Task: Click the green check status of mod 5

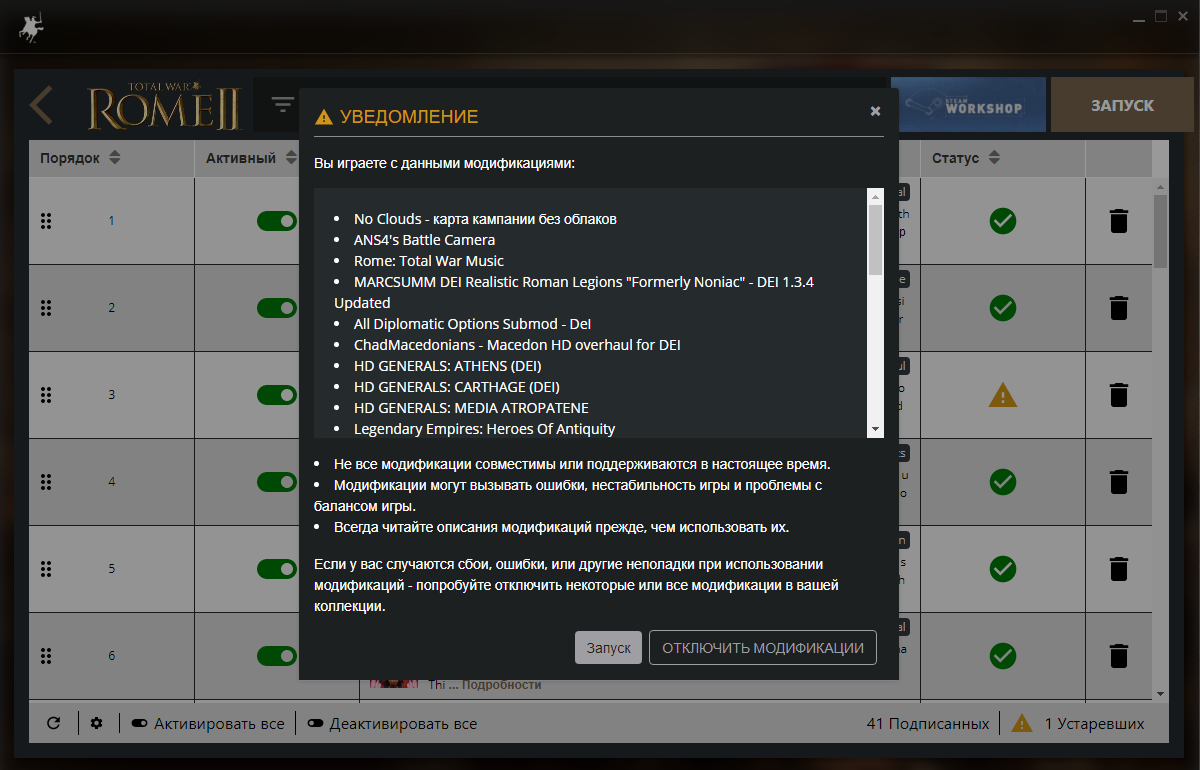Action: pyautogui.click(x=1003, y=569)
